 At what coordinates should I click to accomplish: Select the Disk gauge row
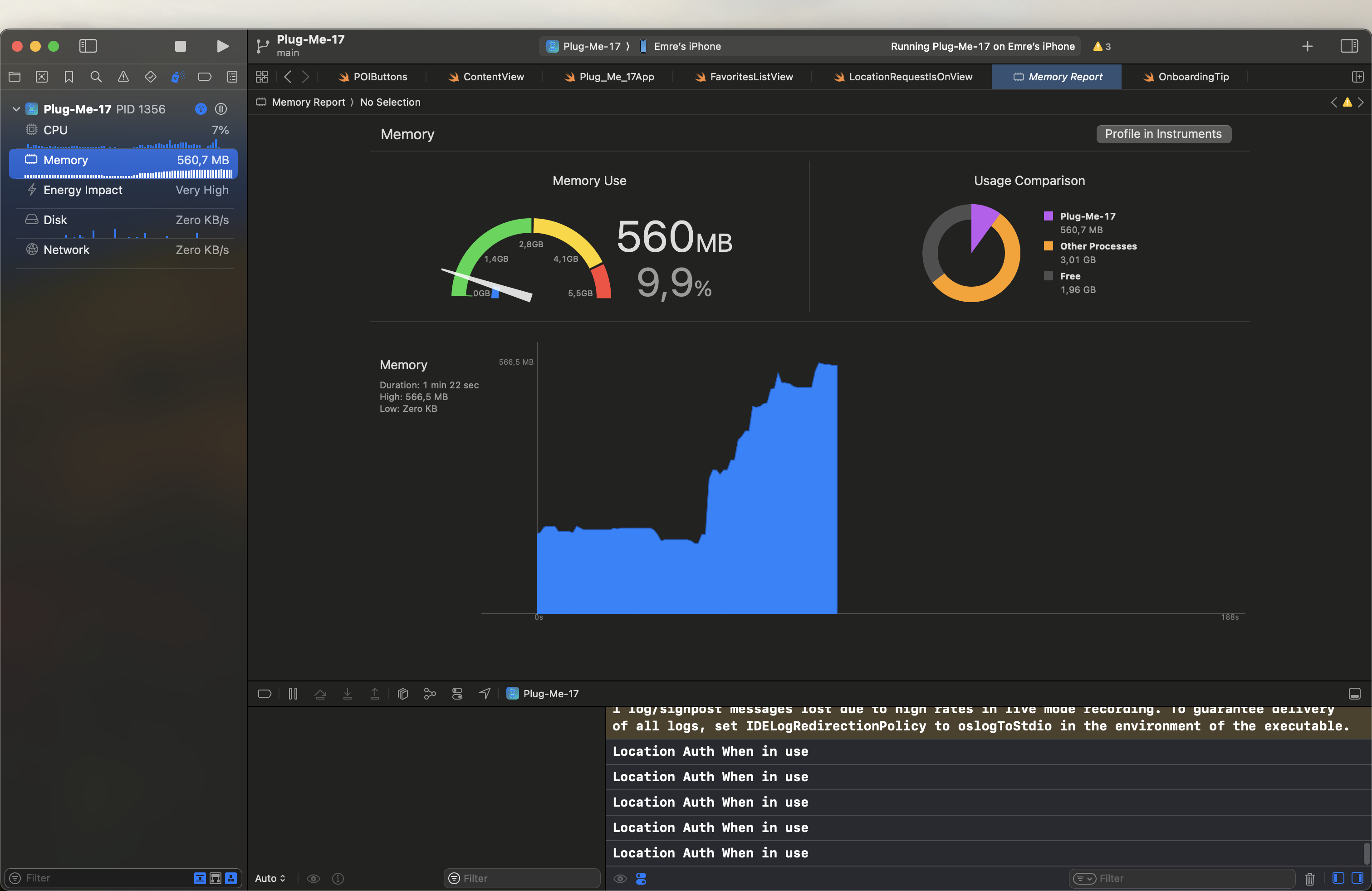coord(123,224)
